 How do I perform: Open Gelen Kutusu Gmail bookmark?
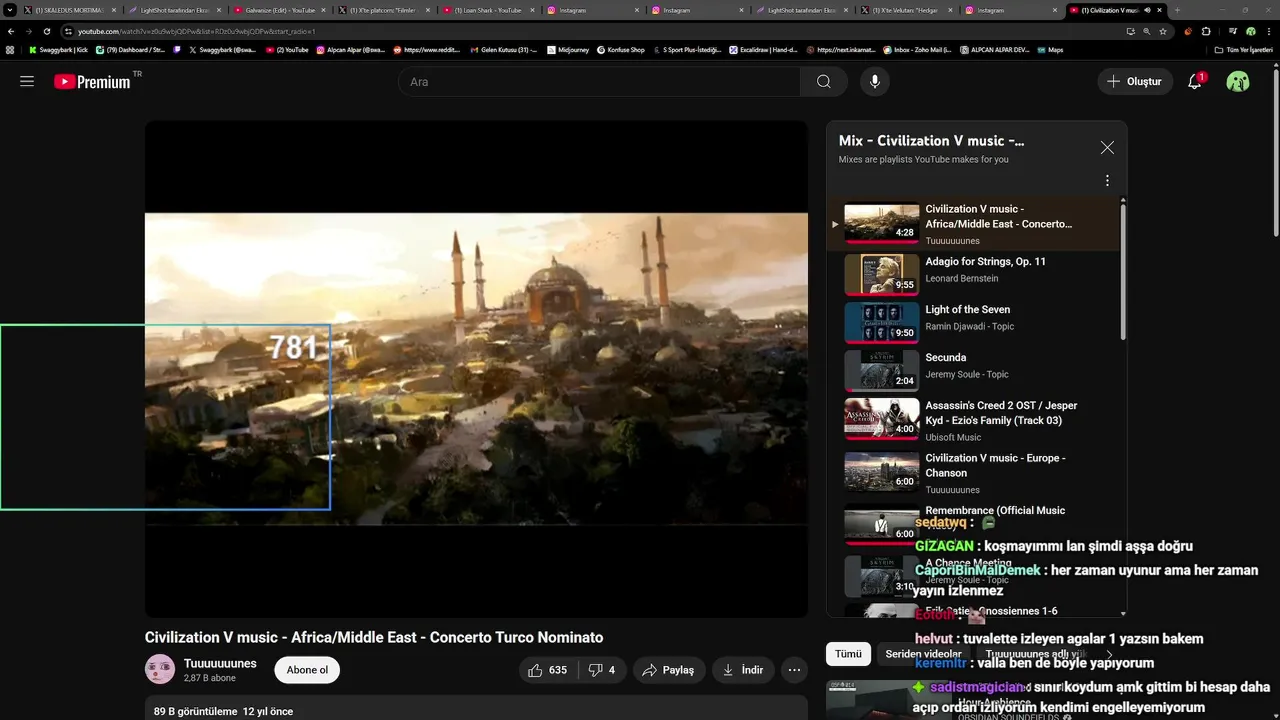tap(503, 49)
